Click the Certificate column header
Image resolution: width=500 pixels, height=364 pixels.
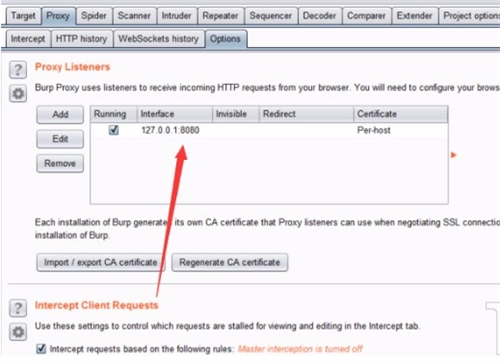coord(400,114)
